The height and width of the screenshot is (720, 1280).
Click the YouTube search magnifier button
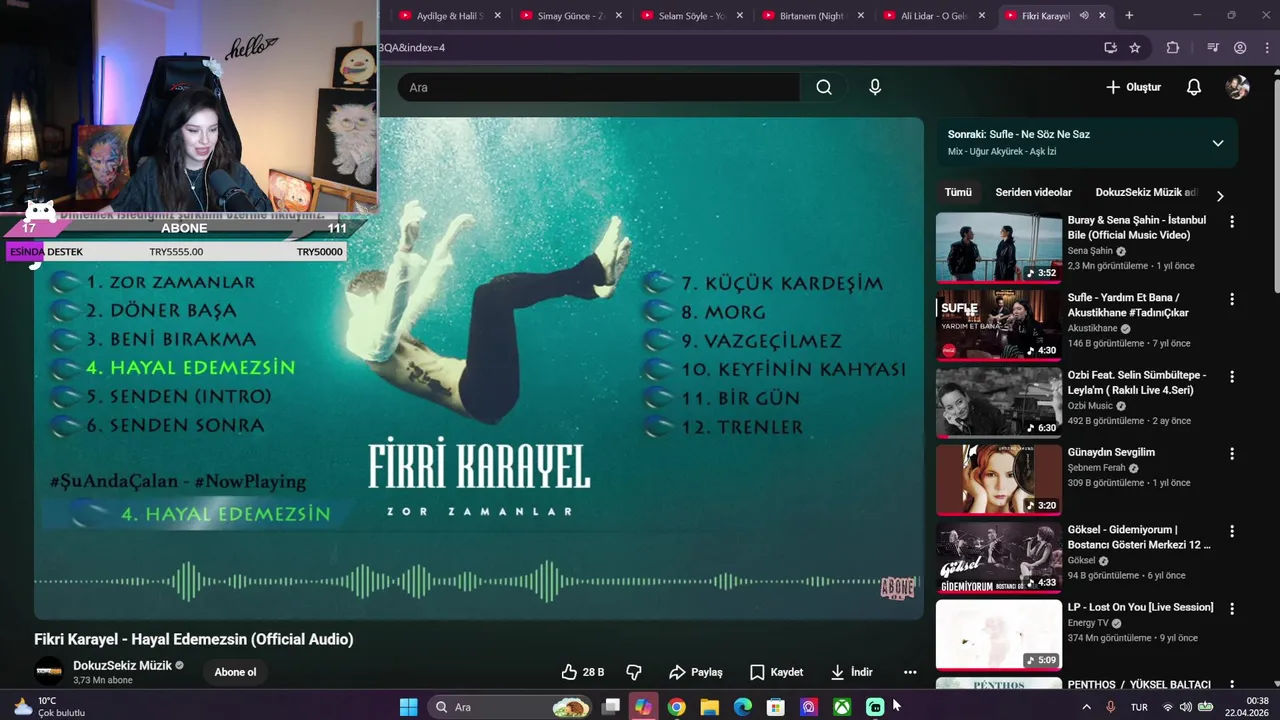[x=824, y=87]
